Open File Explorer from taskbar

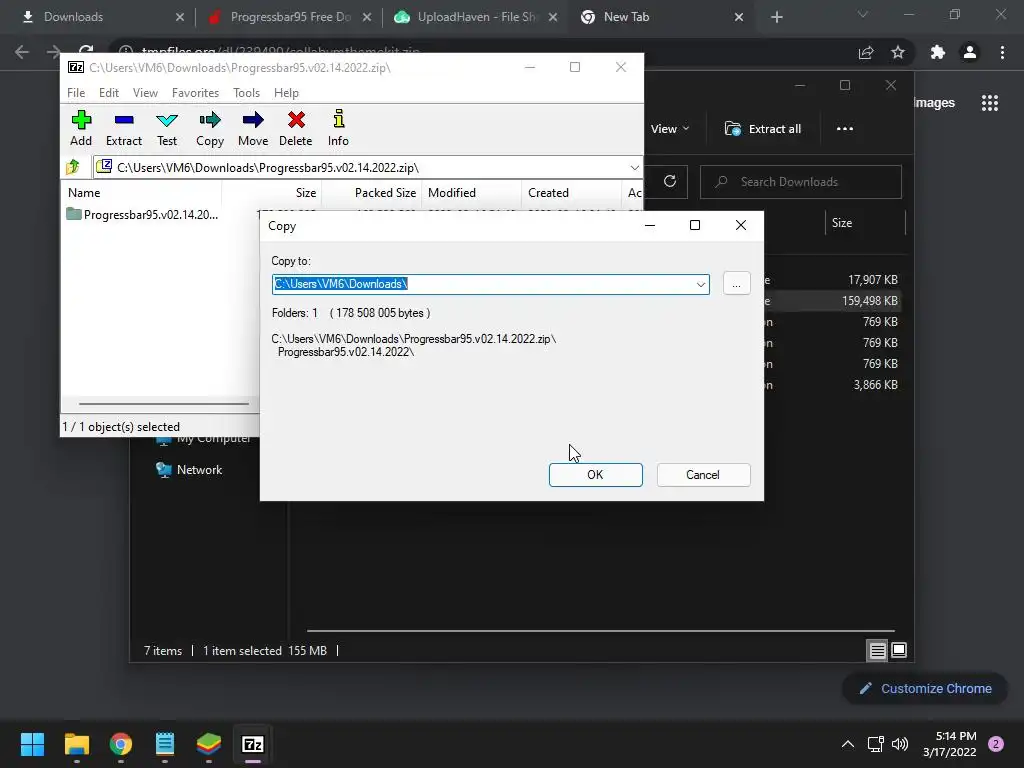(76, 744)
